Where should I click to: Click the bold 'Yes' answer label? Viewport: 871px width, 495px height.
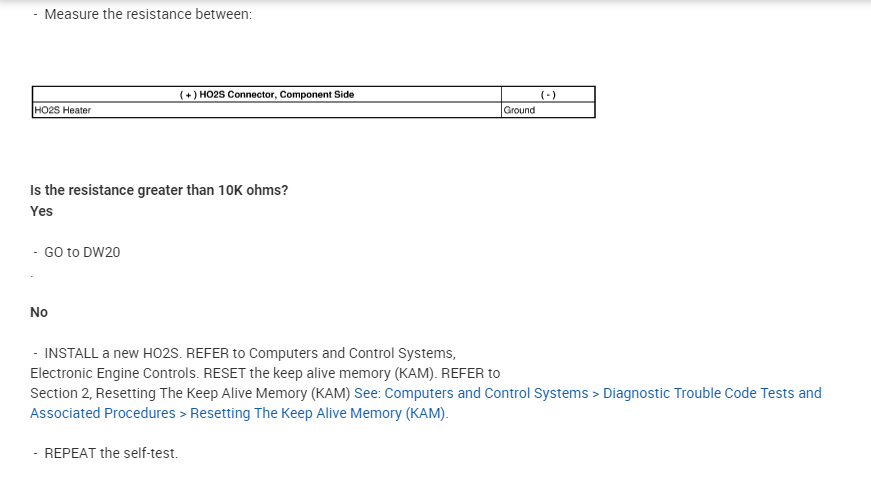pyautogui.click(x=41, y=211)
